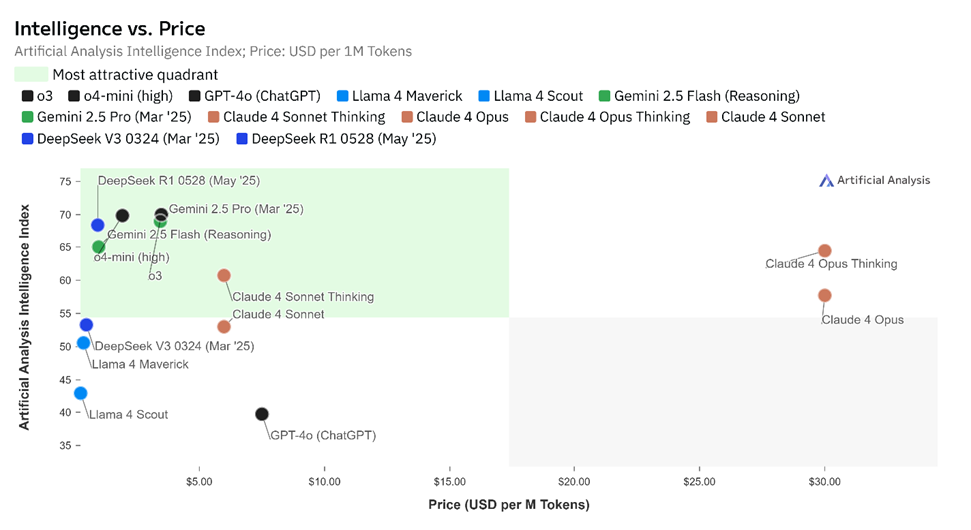
Task: Toggle the o3 legend entry
Action: [38, 96]
